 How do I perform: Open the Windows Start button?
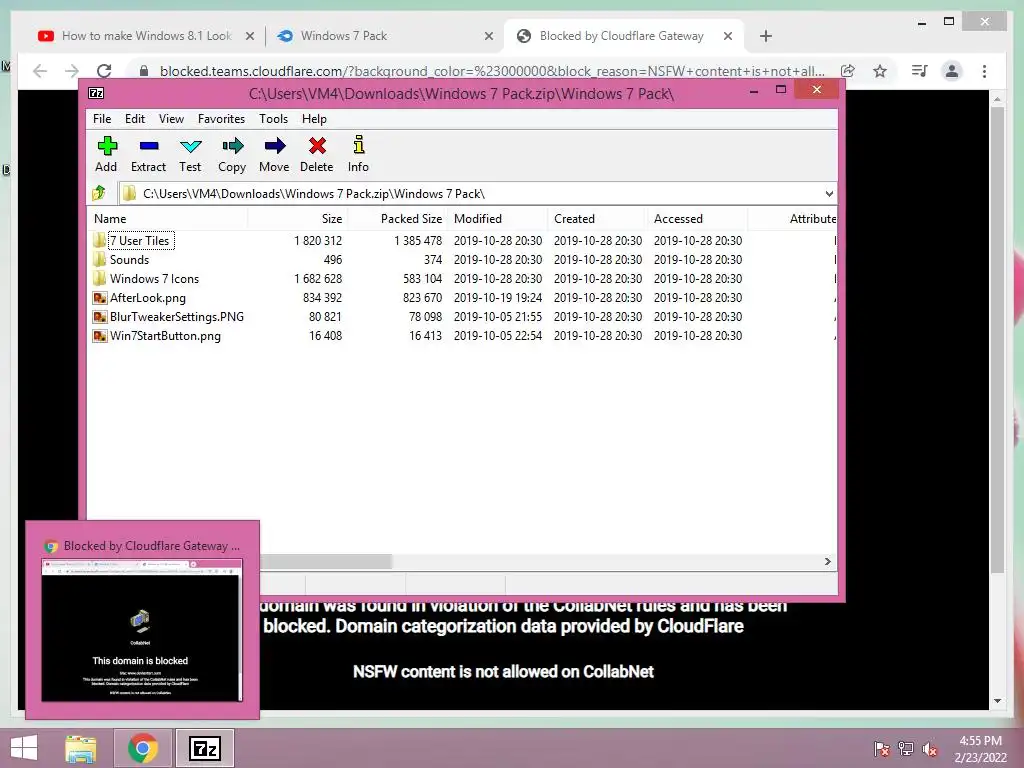coord(24,748)
